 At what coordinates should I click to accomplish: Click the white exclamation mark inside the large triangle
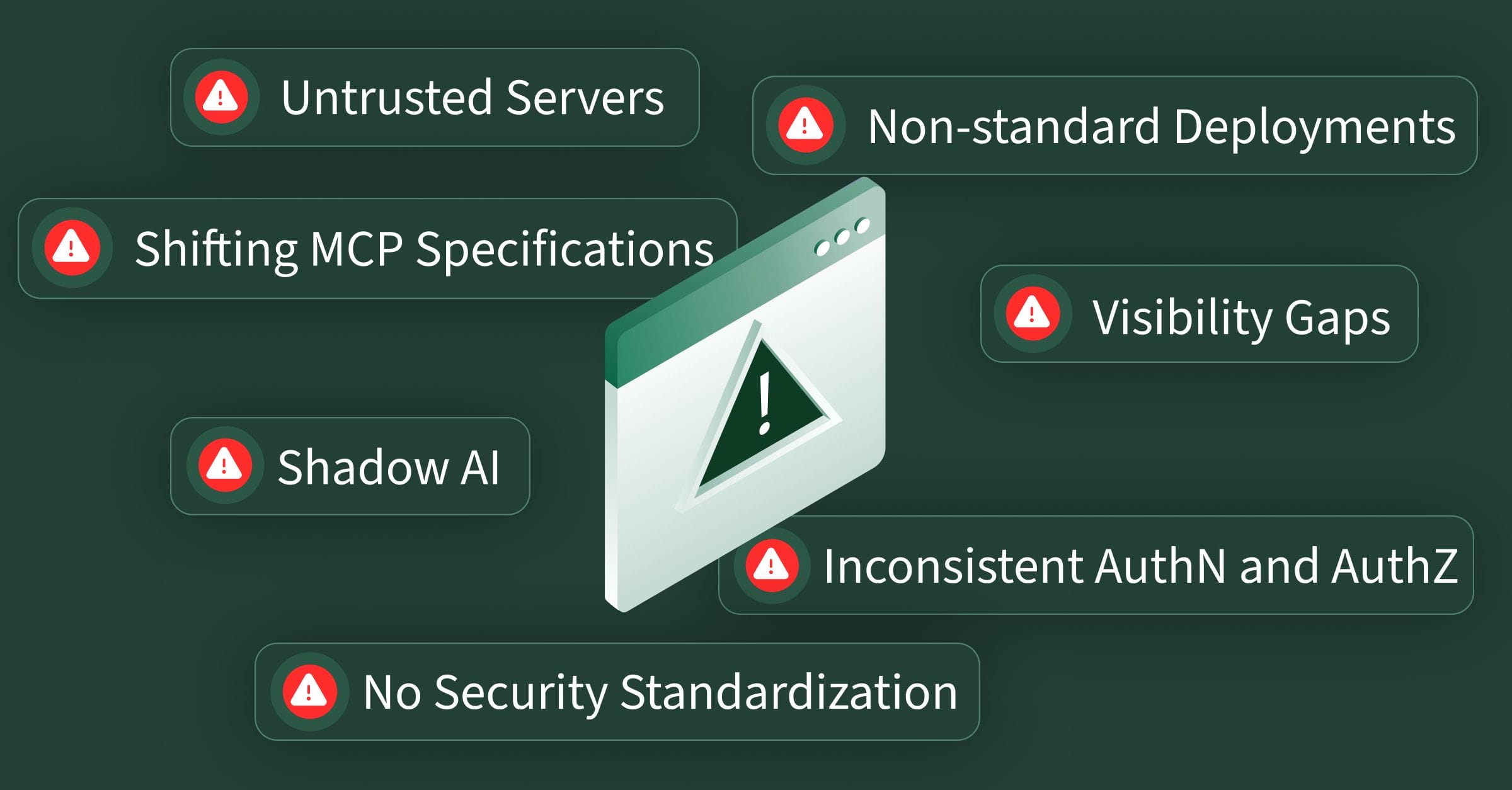coord(765,403)
